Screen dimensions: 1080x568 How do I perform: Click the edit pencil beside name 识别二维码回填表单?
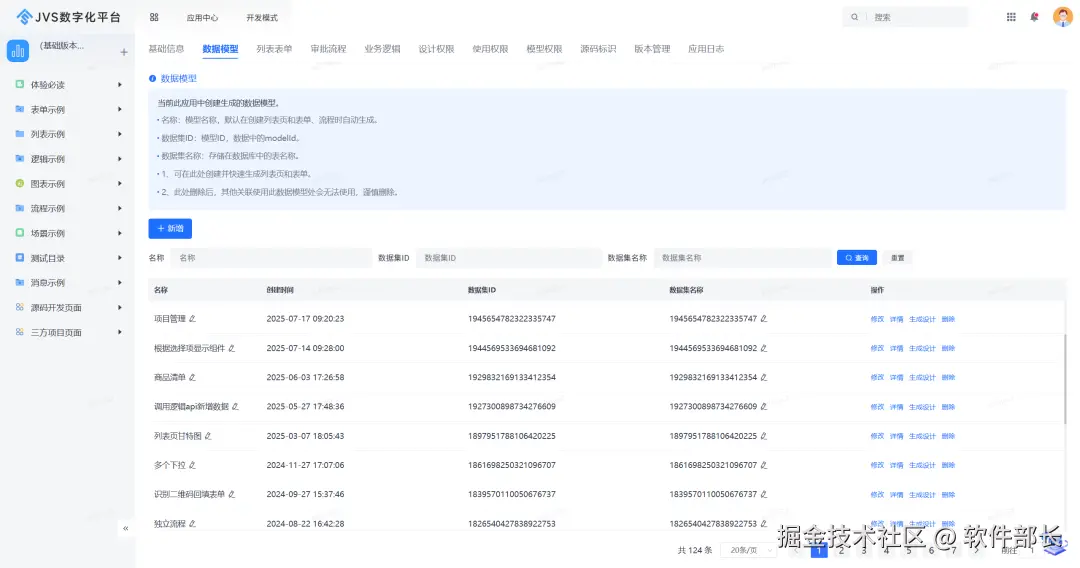231,494
